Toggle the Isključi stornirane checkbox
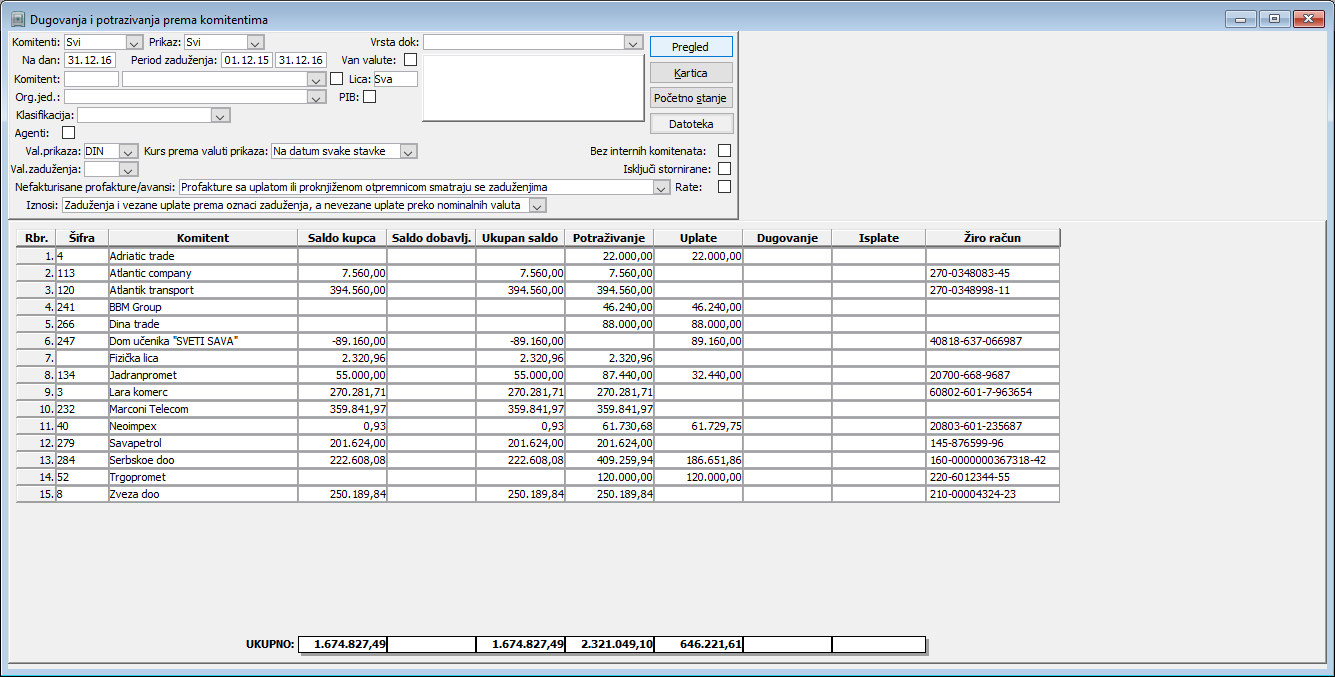The height and width of the screenshot is (677, 1335). (x=724, y=169)
